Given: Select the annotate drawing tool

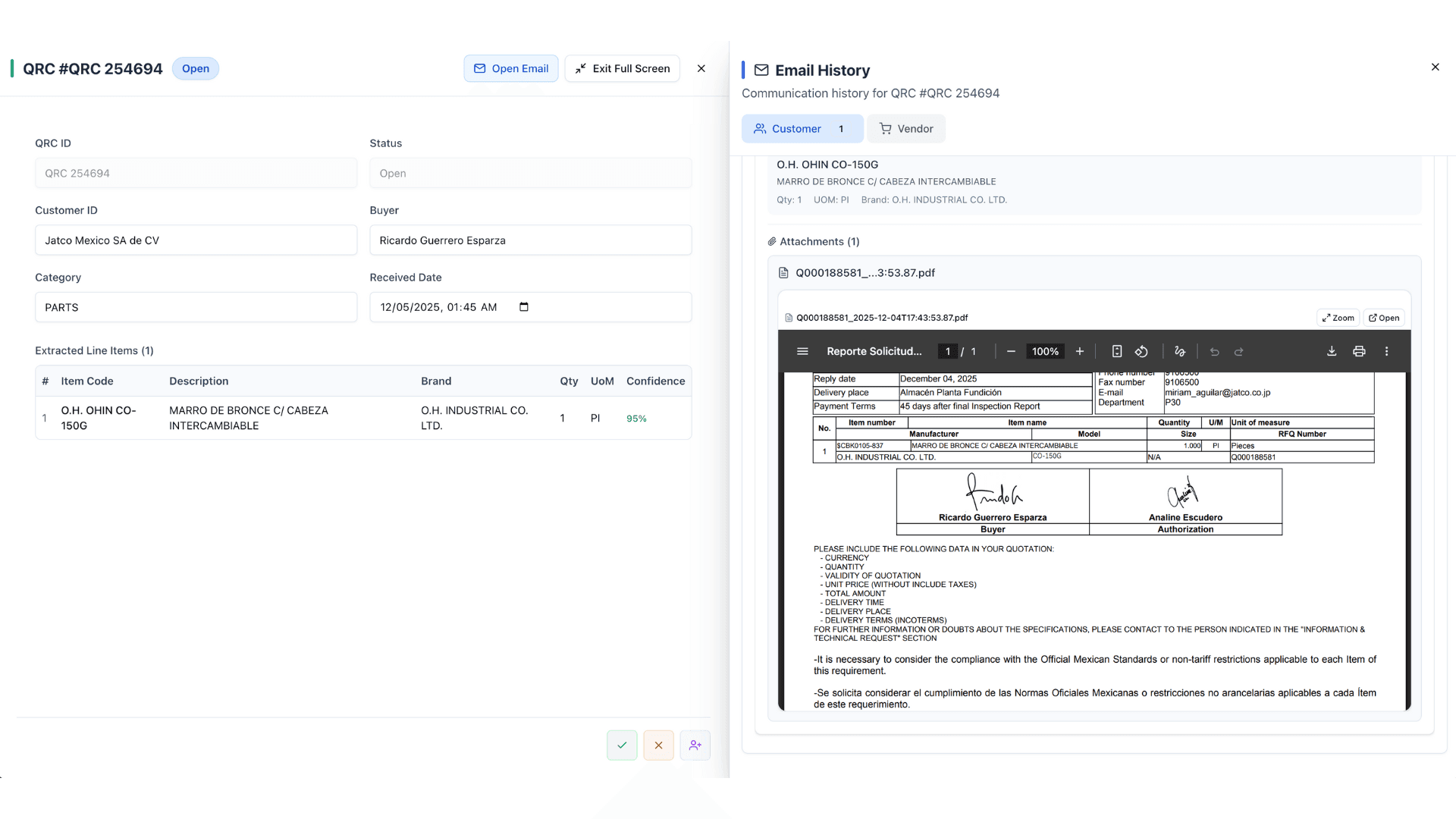Looking at the screenshot, I should click(1180, 351).
